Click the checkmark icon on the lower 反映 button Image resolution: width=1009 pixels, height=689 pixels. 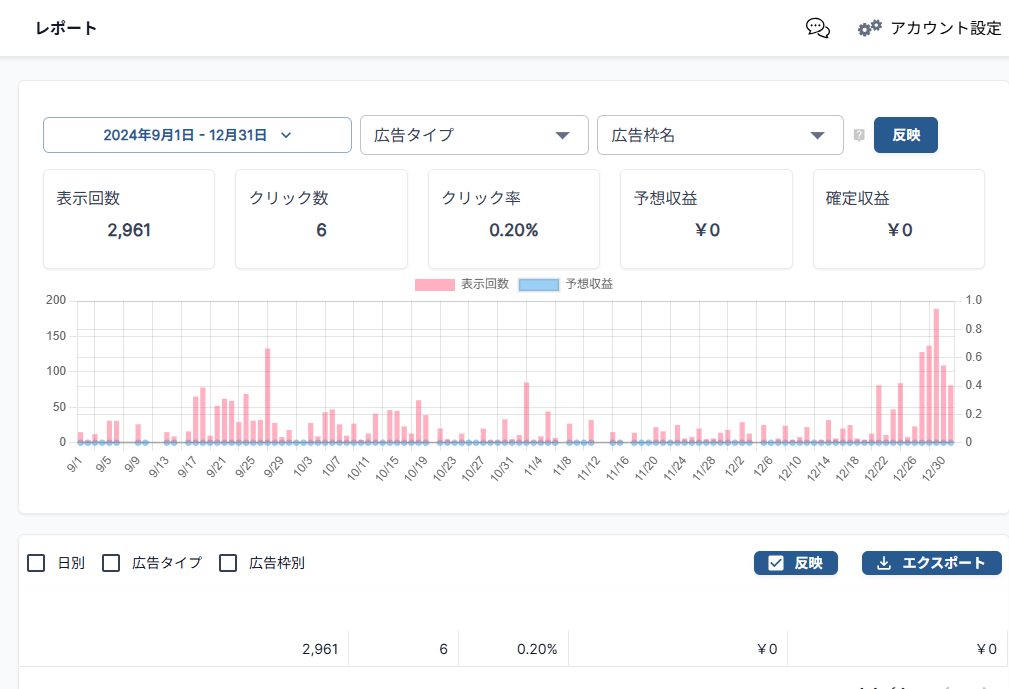tap(775, 563)
